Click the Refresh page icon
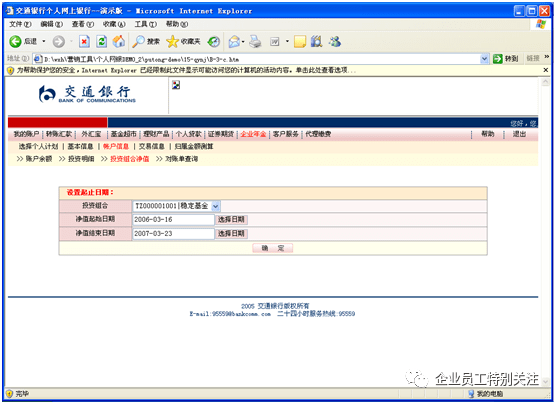The height and width of the screenshot is (404, 556). click(101, 42)
